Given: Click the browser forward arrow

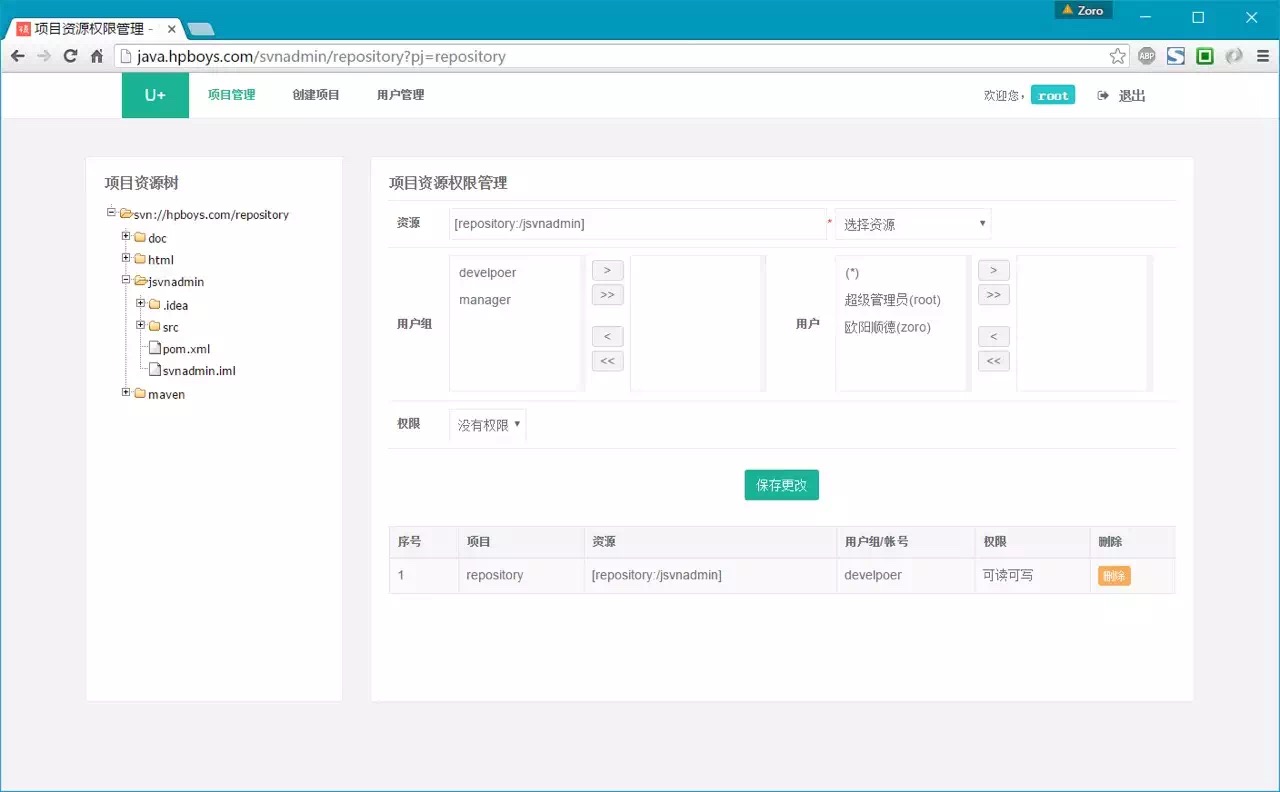Looking at the screenshot, I should click(x=44, y=56).
